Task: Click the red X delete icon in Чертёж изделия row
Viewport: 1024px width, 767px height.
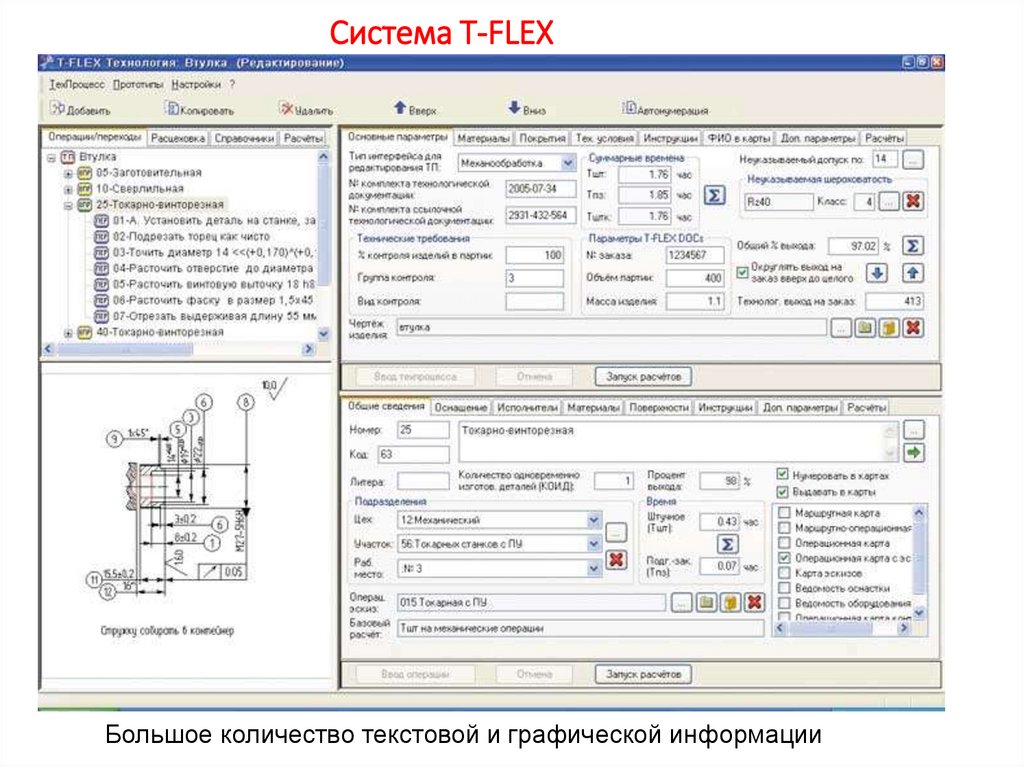Action: pos(914,327)
